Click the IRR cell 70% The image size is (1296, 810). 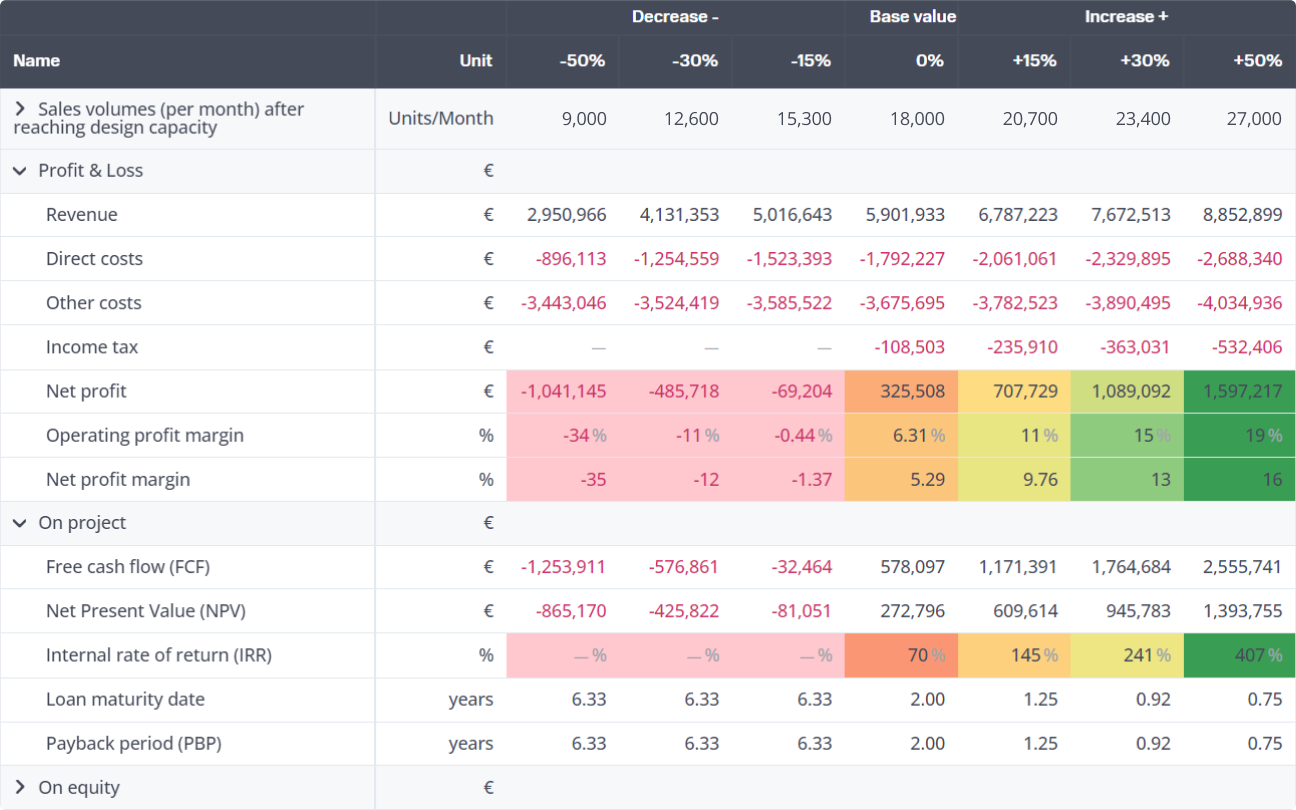coord(901,655)
